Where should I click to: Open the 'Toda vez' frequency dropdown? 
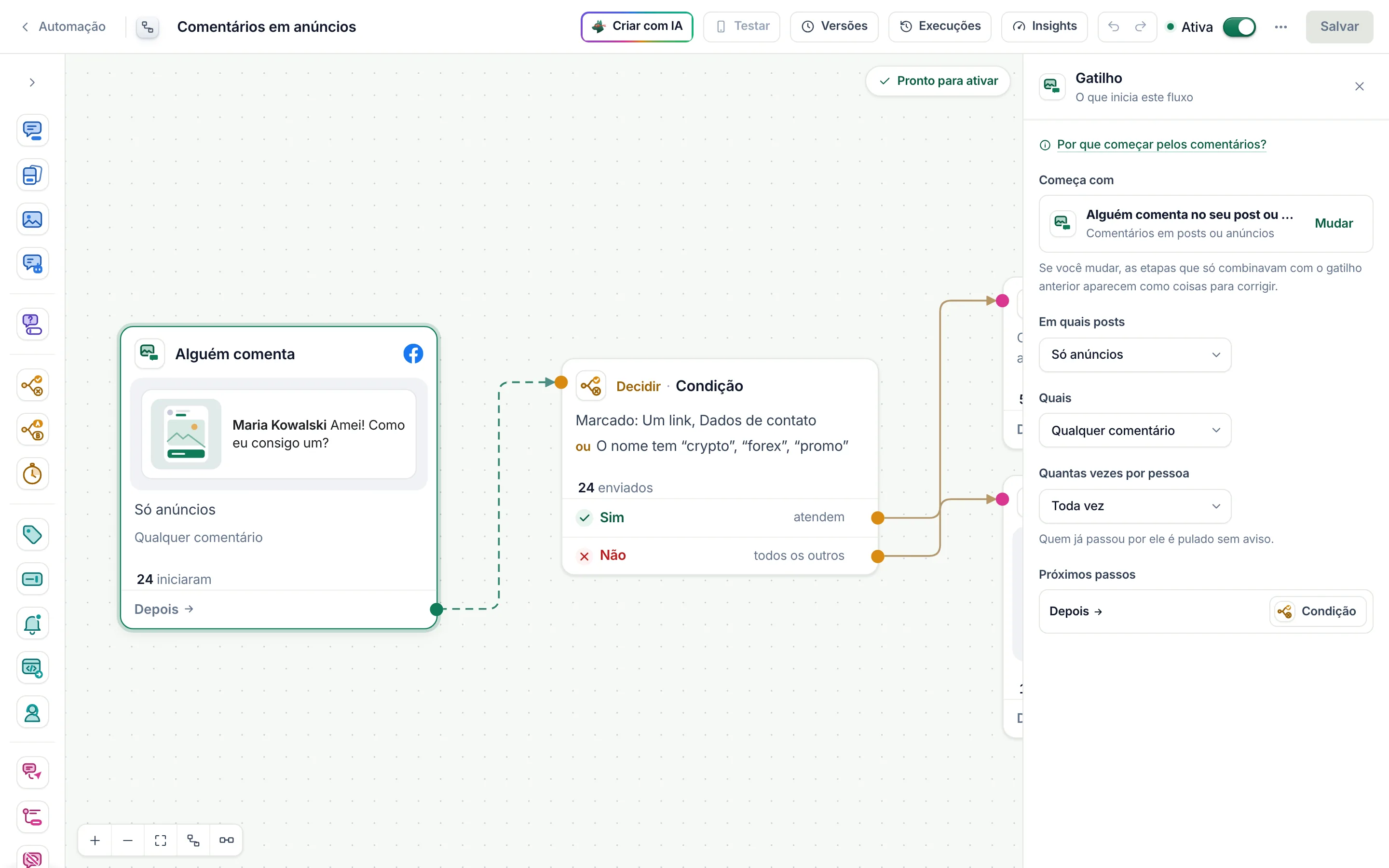1134,506
